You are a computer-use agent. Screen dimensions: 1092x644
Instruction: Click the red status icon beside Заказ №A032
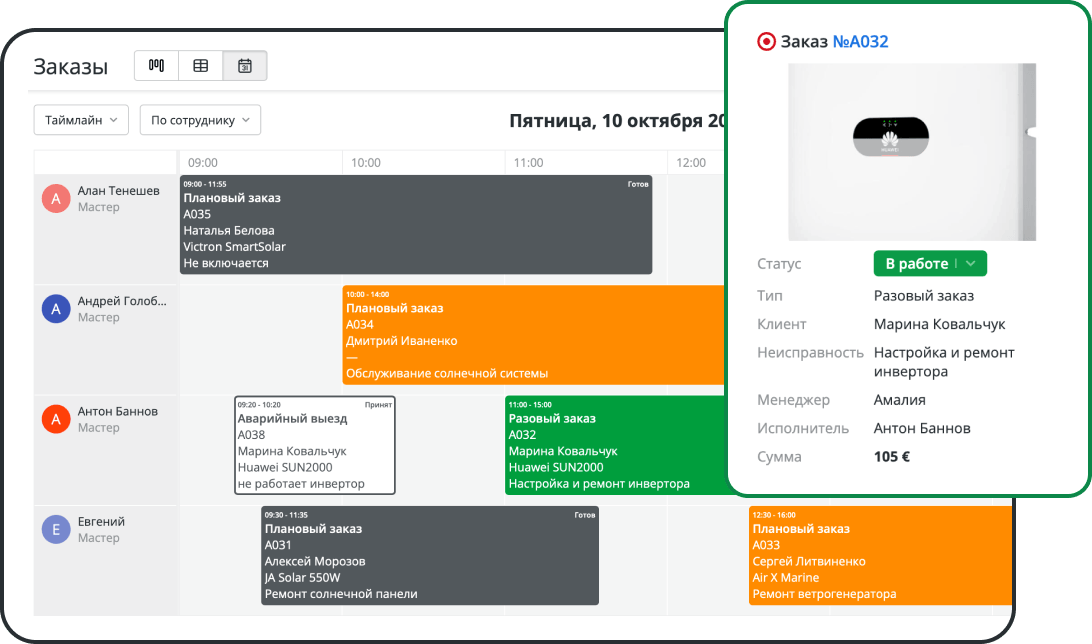tap(766, 42)
